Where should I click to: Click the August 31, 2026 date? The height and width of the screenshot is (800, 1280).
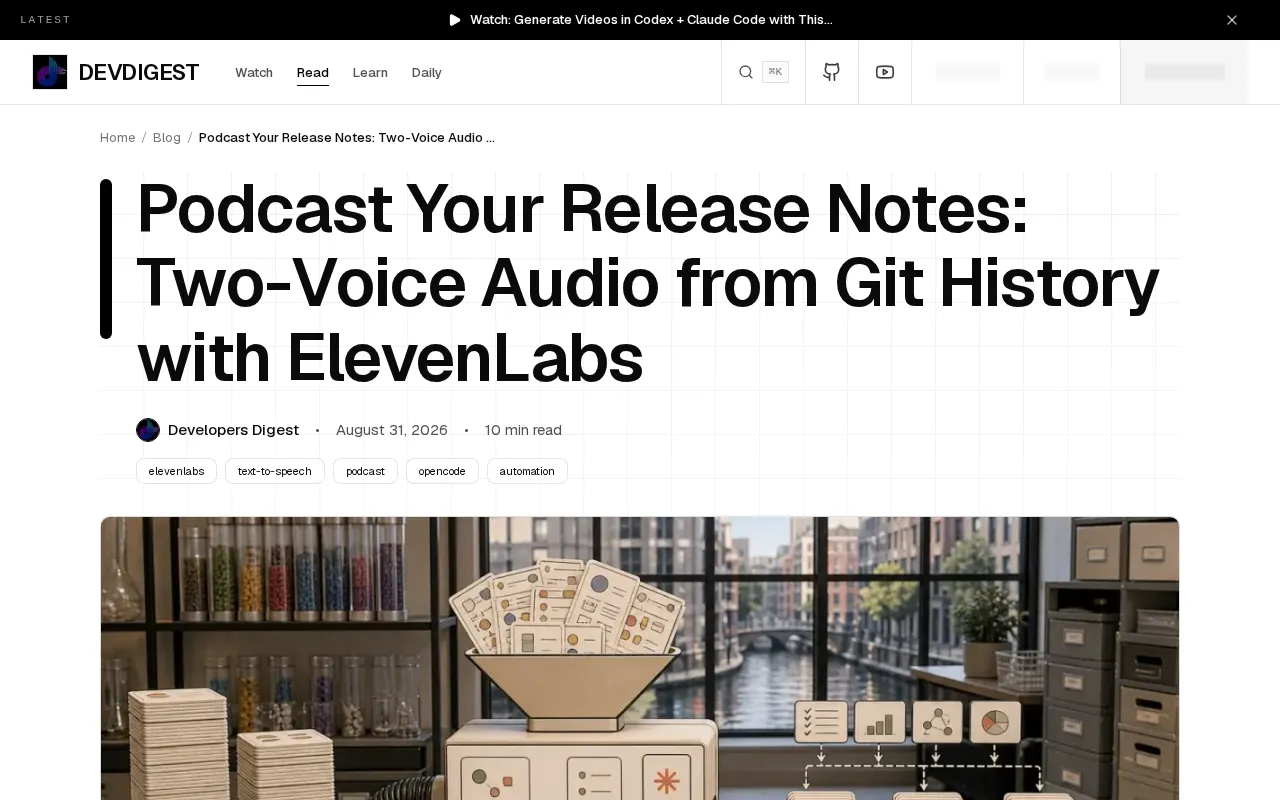click(392, 430)
